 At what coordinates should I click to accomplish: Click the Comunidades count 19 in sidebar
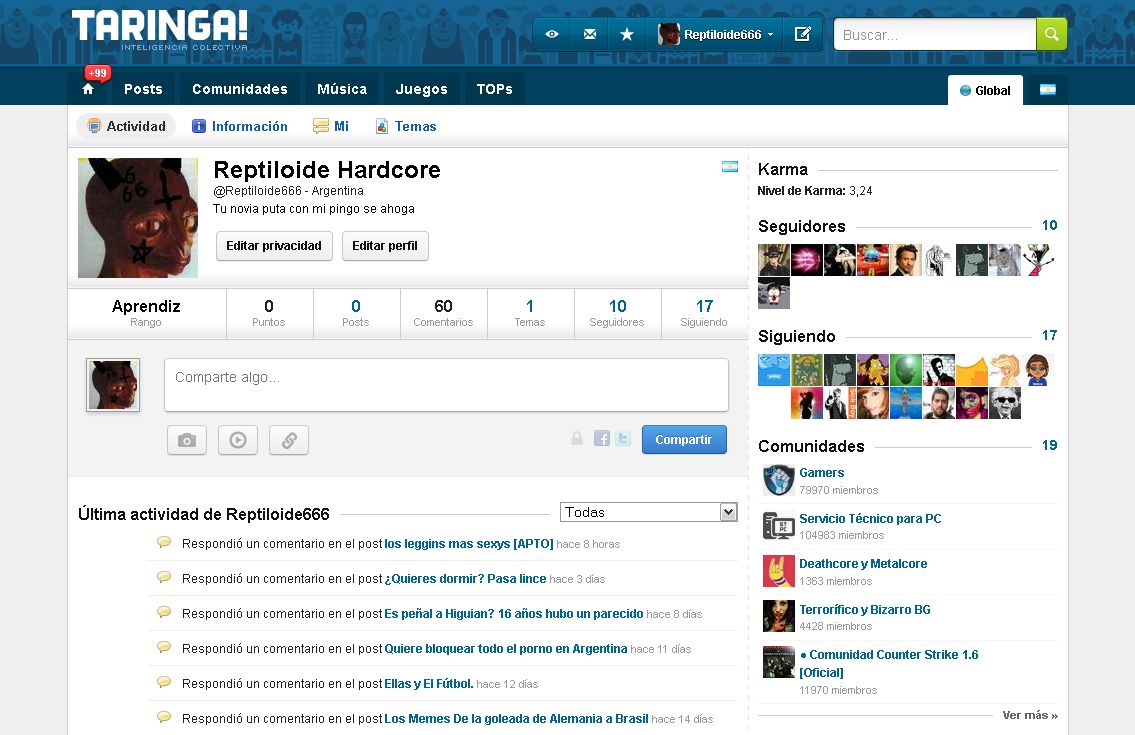point(1050,445)
